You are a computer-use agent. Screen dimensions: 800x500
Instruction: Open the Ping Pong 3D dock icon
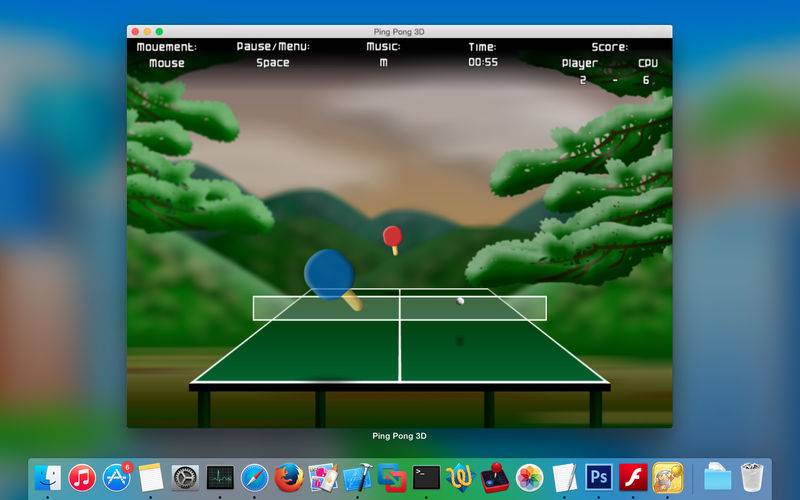coord(667,478)
